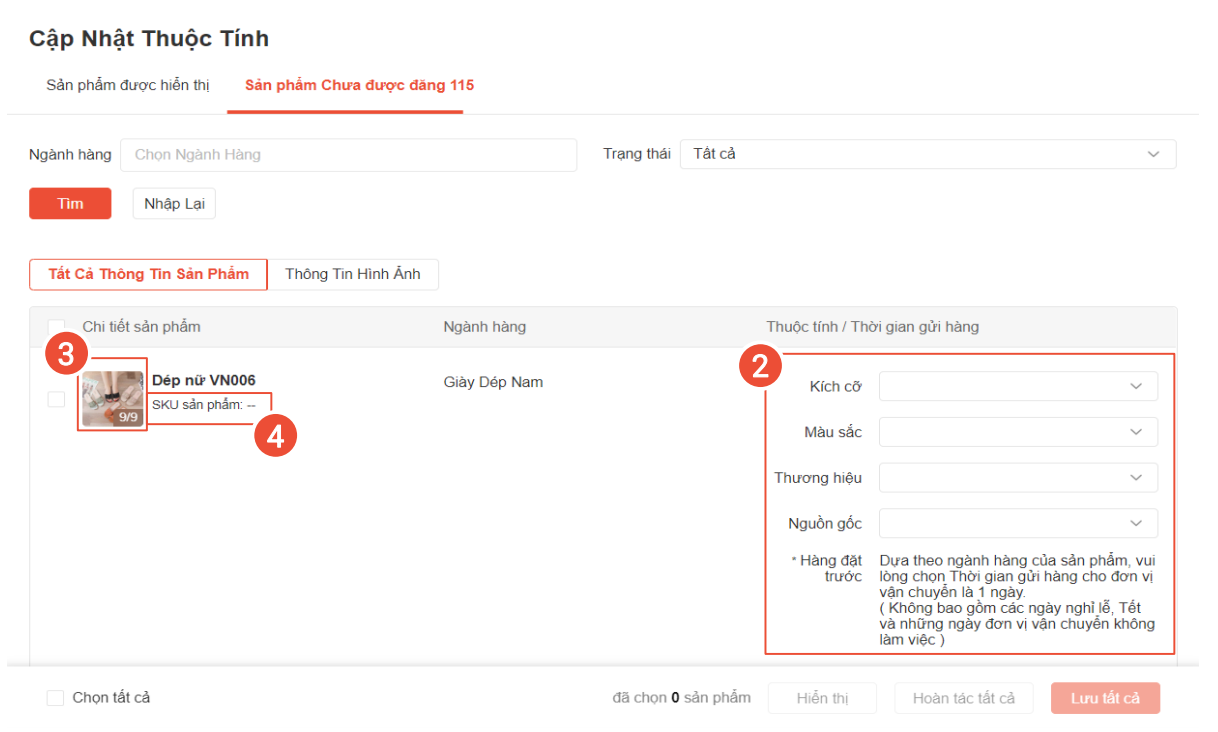Click the Nhập Lại reset button
Image resolution: width=1218 pixels, height=732 pixels.
coord(174,204)
